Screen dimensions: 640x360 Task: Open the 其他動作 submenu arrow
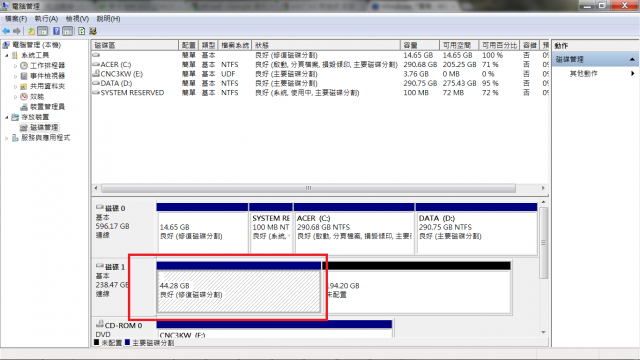[632, 73]
